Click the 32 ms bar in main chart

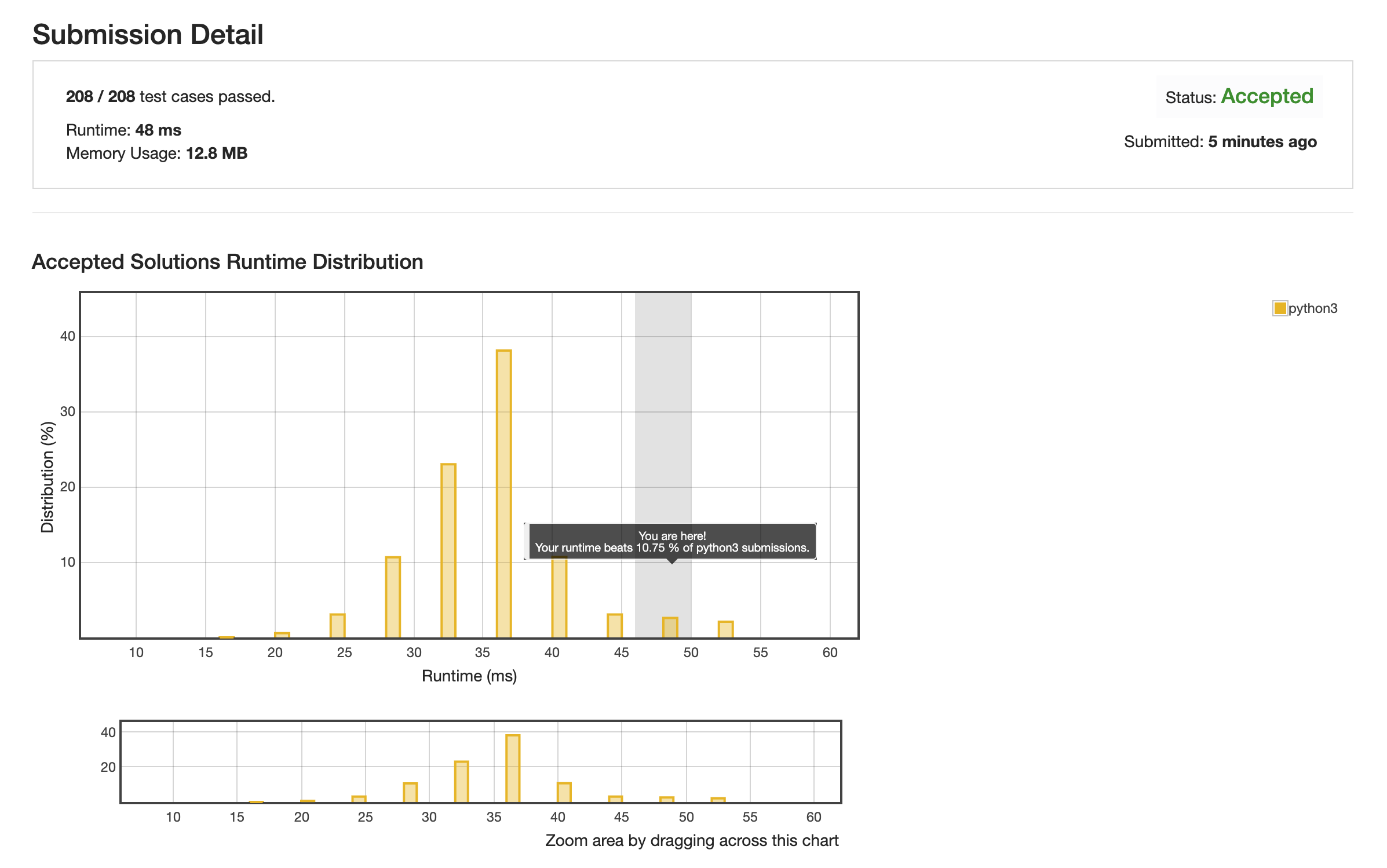point(448,550)
